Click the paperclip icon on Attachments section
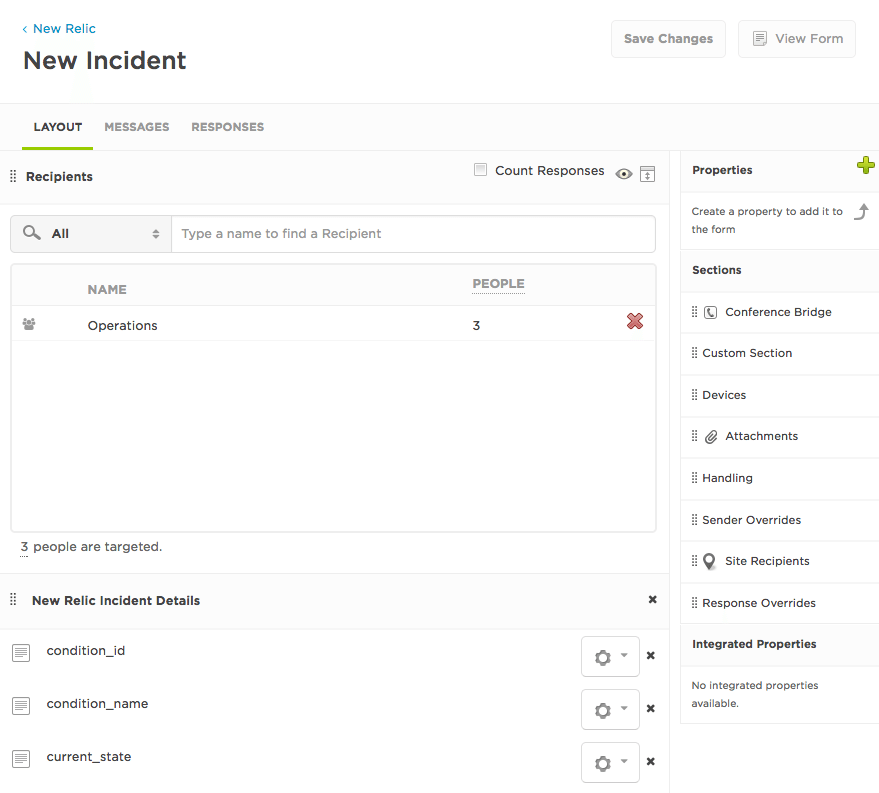 (709, 436)
